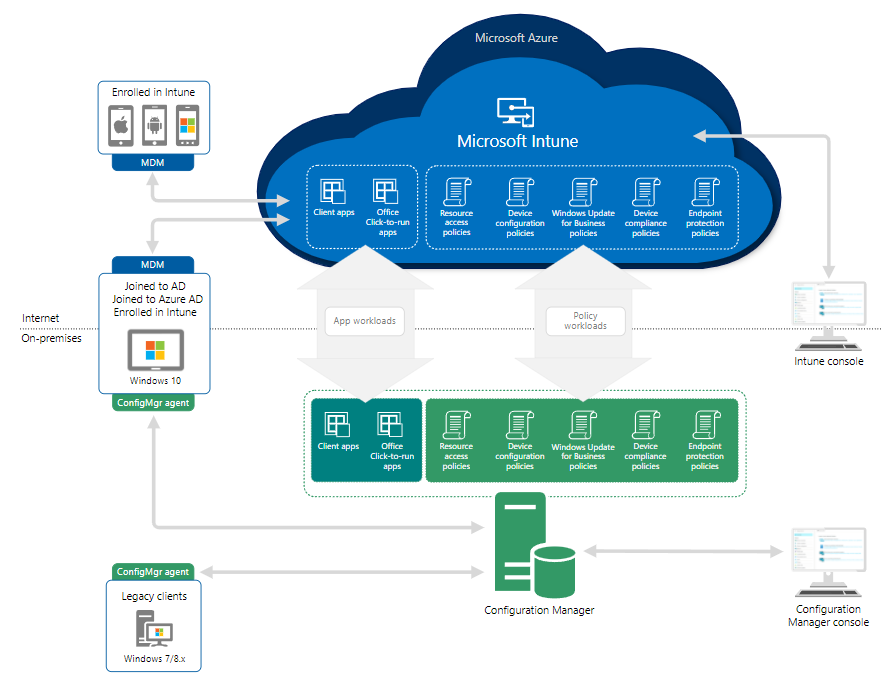Click the Configuration Manager console computer icon
The image size is (894, 692).
point(829,563)
